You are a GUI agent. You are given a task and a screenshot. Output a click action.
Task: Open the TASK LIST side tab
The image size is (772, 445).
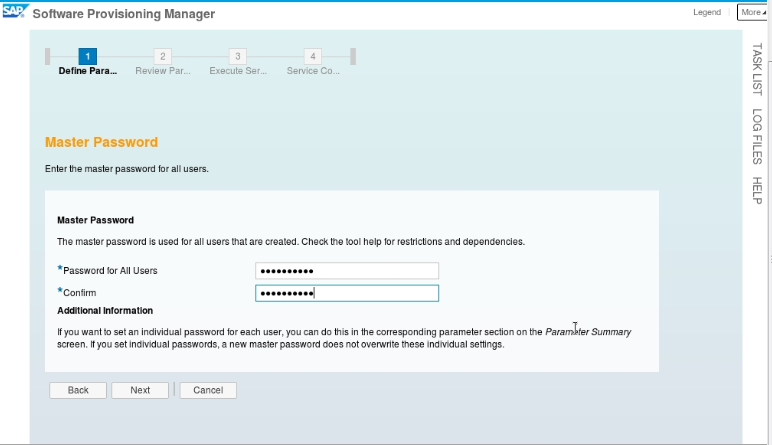pyautogui.click(x=757, y=69)
